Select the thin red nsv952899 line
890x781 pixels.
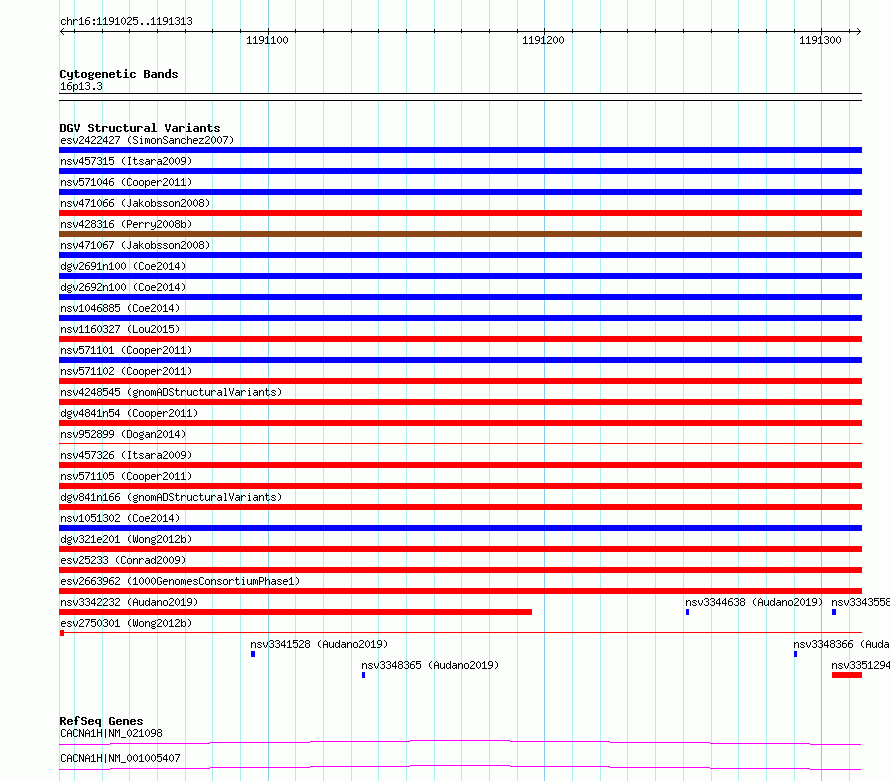click(460, 443)
